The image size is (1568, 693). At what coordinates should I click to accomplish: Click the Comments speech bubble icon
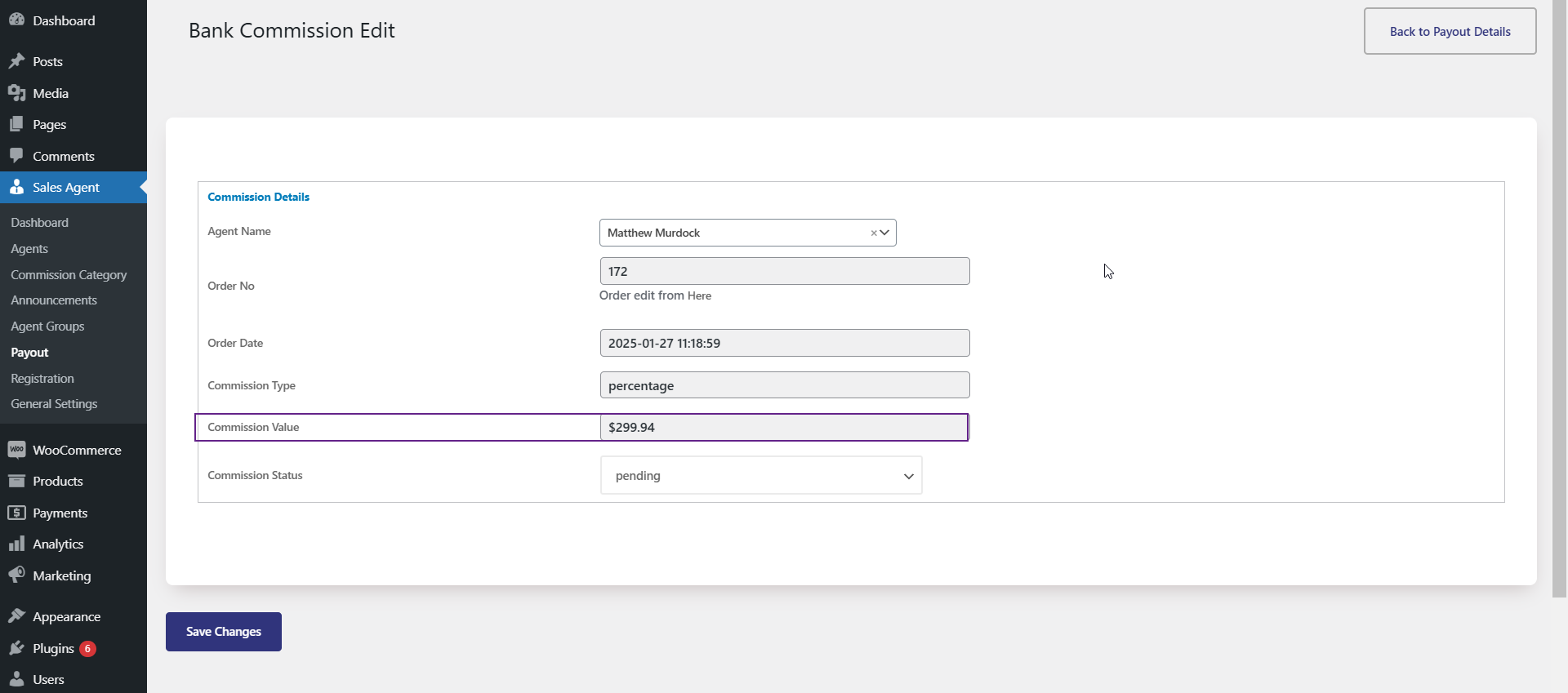point(16,155)
